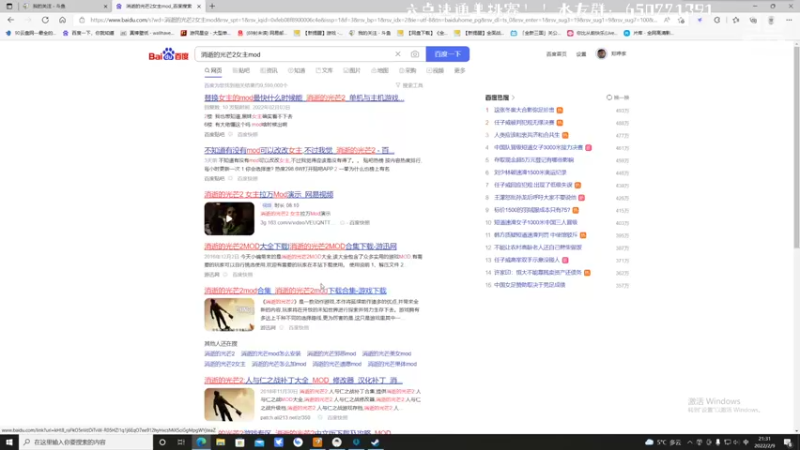Reload the page with refresh icon
Screen dimensions: 800x450
pyautogui.click(x=45, y=20)
